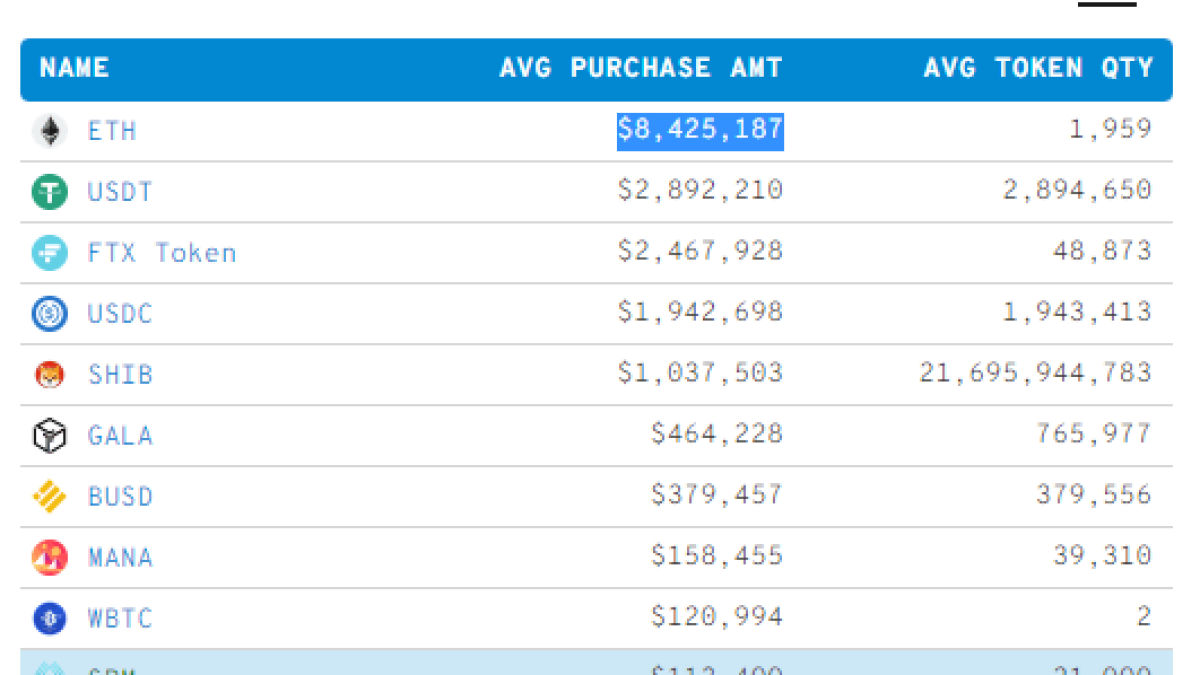Screen dimensions: 1200x675
Task: Click the SHIB quantity 21,695,944,783
Action: (x=1036, y=374)
